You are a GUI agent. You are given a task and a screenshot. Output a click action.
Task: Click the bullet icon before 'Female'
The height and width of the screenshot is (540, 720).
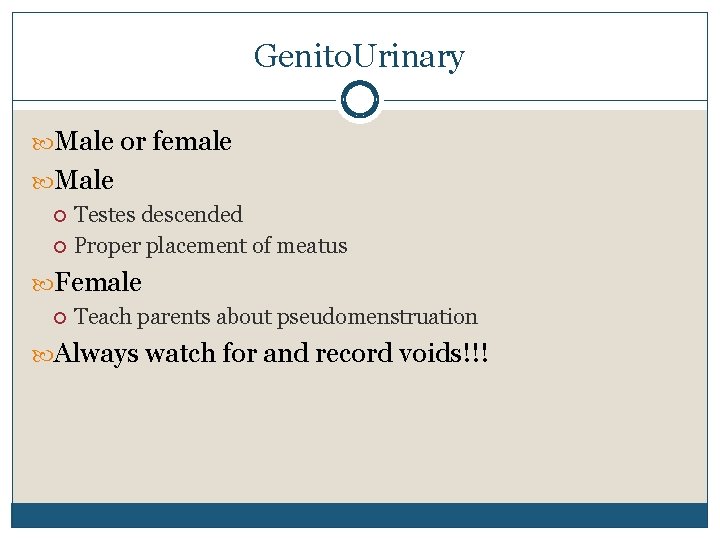[45, 283]
